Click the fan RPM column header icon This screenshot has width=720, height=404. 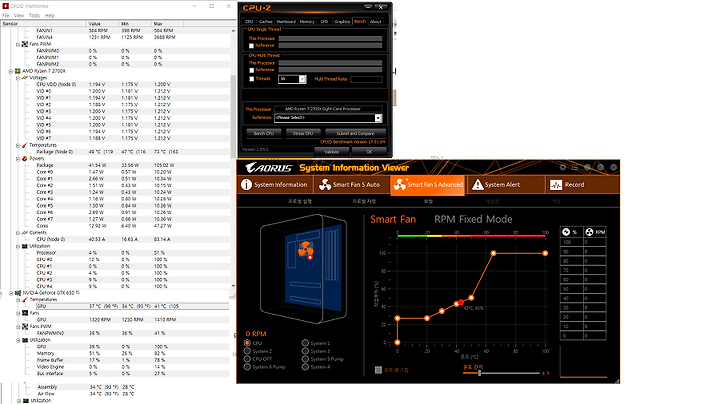[589, 232]
